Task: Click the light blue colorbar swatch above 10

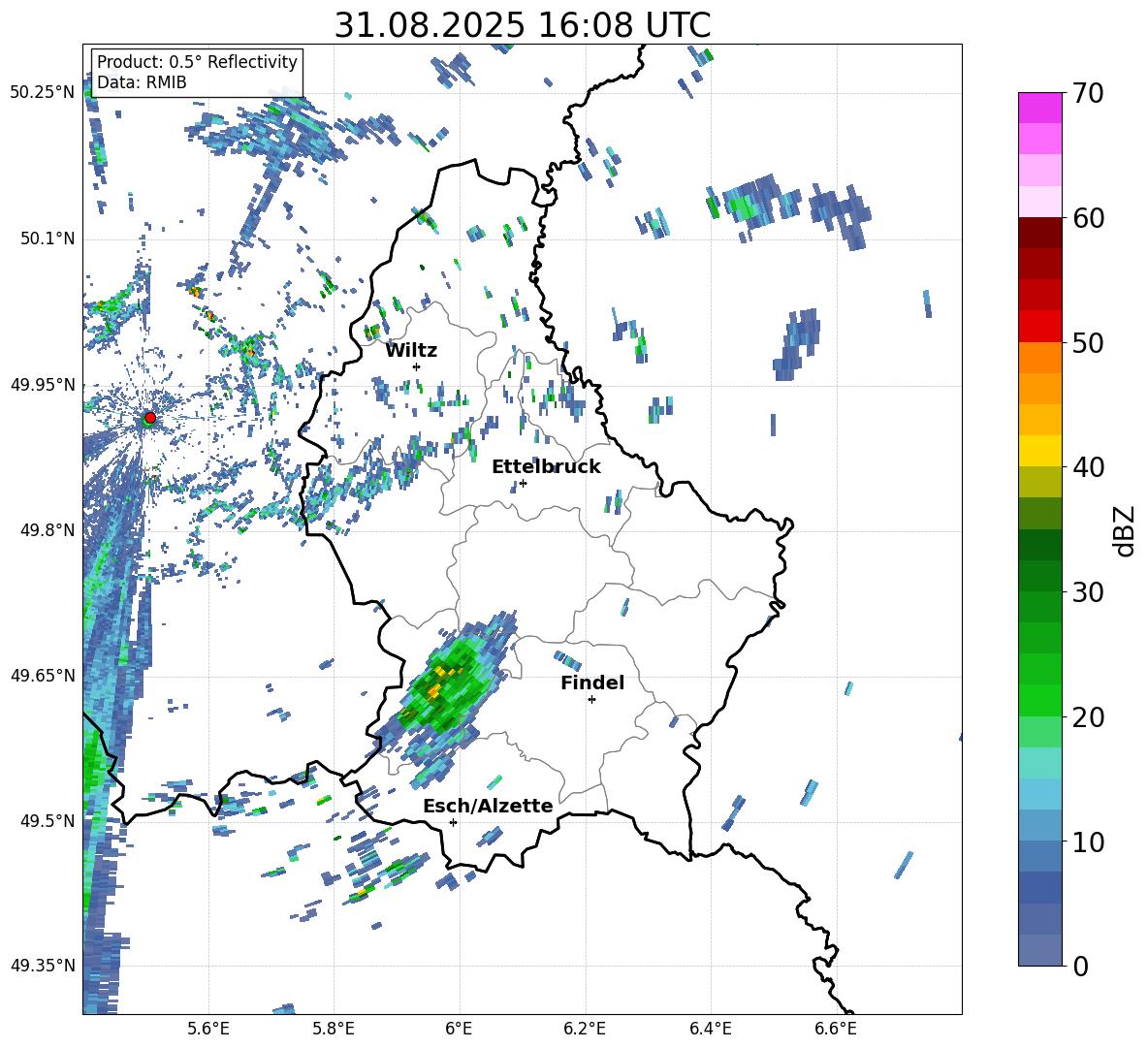Action: pyautogui.click(x=1039, y=794)
